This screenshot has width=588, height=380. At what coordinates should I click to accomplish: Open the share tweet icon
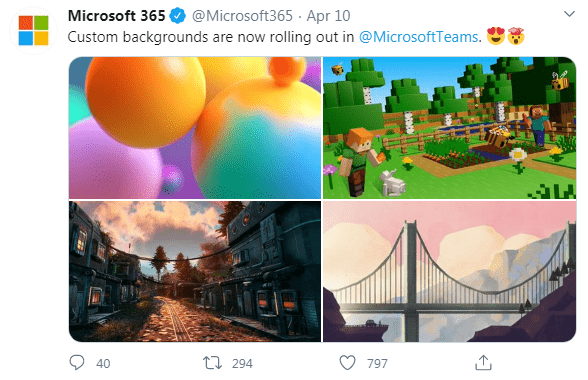pos(483,362)
